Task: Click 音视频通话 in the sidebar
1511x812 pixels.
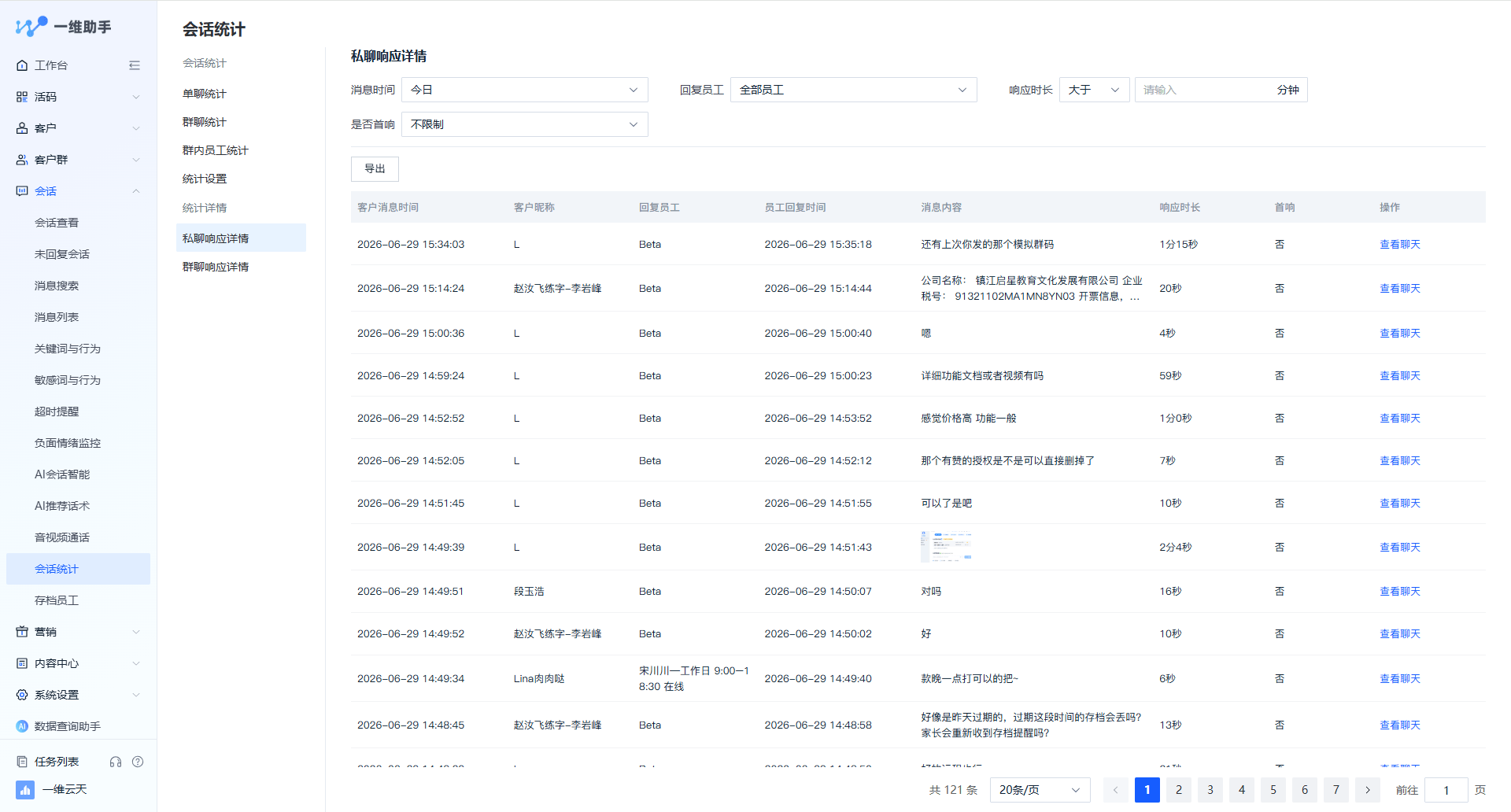Action: [62, 537]
